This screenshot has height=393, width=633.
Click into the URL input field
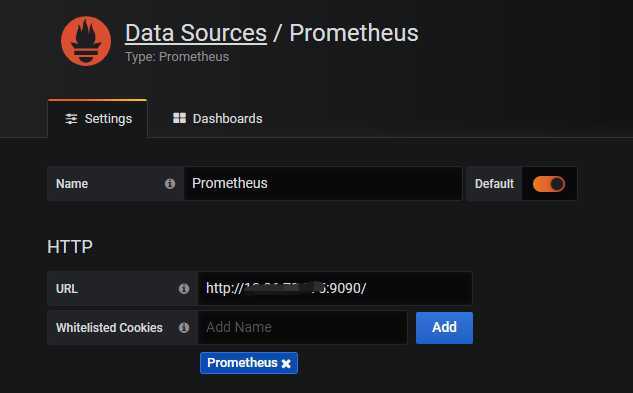pos(335,288)
